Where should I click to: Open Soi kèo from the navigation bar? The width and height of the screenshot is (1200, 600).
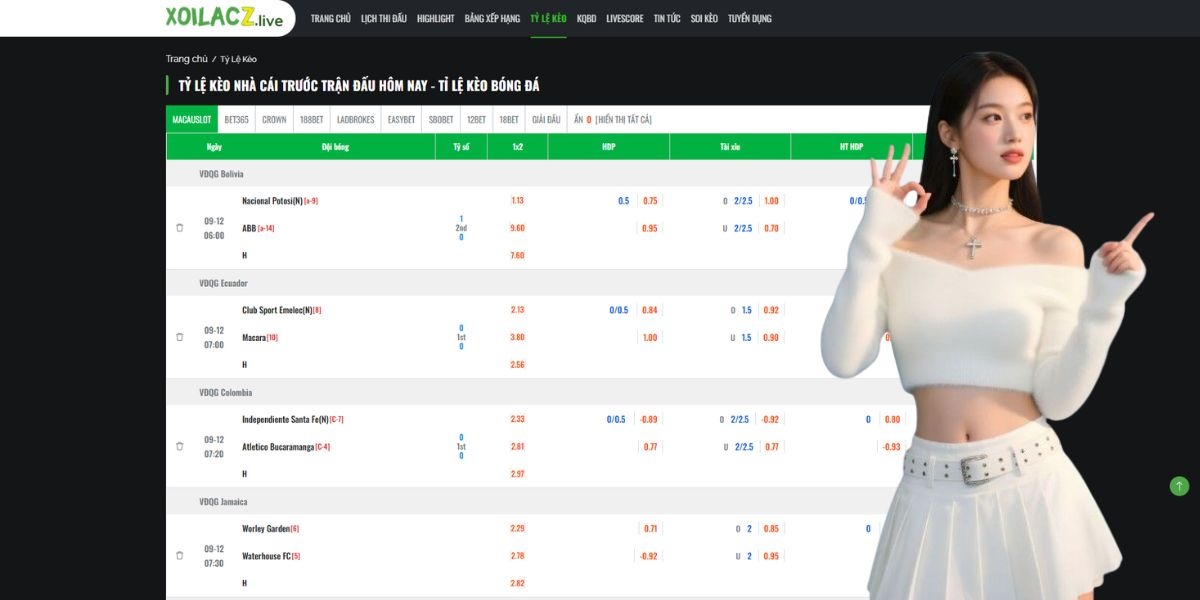[x=704, y=18]
